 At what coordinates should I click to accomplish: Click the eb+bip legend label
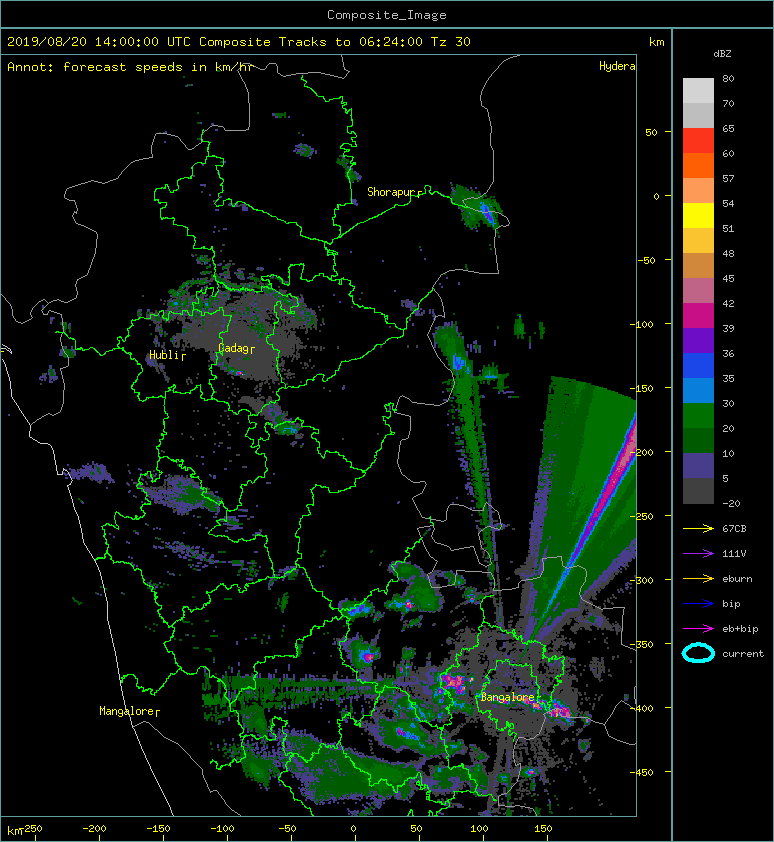pos(740,629)
